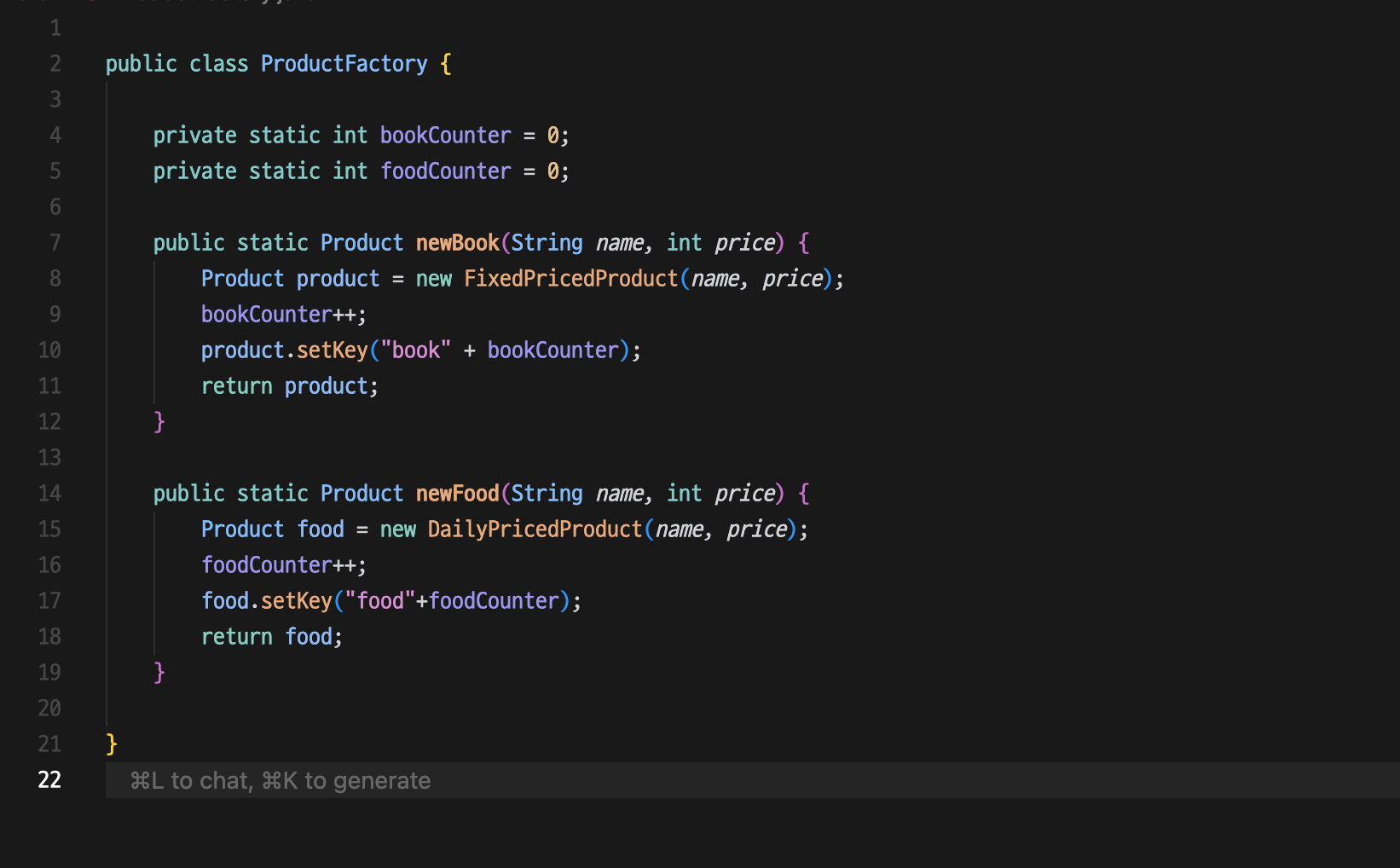Click line number 7 in the gutter
The image size is (1400, 868).
(55, 243)
